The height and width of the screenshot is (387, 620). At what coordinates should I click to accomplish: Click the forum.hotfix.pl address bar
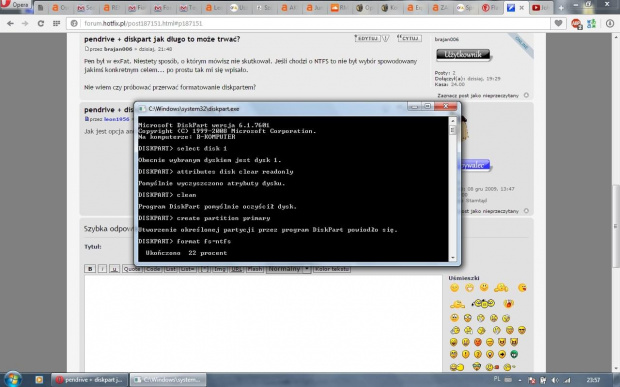pyautogui.click(x=308, y=23)
